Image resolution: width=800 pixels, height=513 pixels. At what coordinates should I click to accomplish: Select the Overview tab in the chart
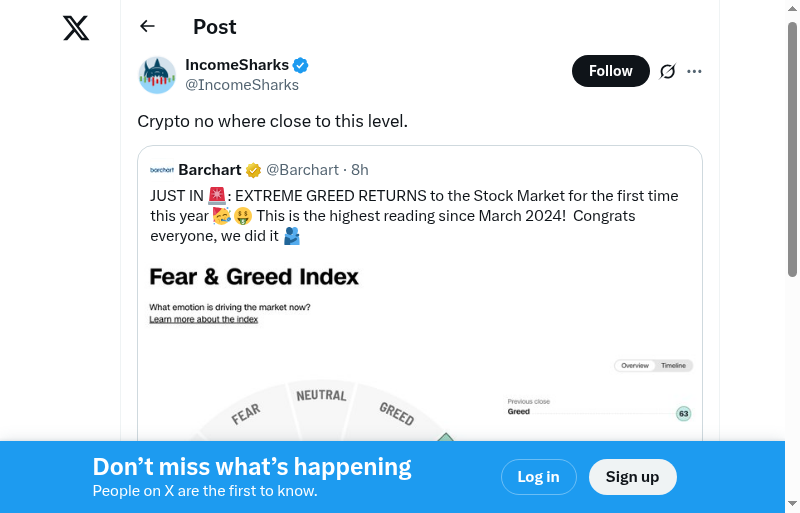(x=635, y=366)
